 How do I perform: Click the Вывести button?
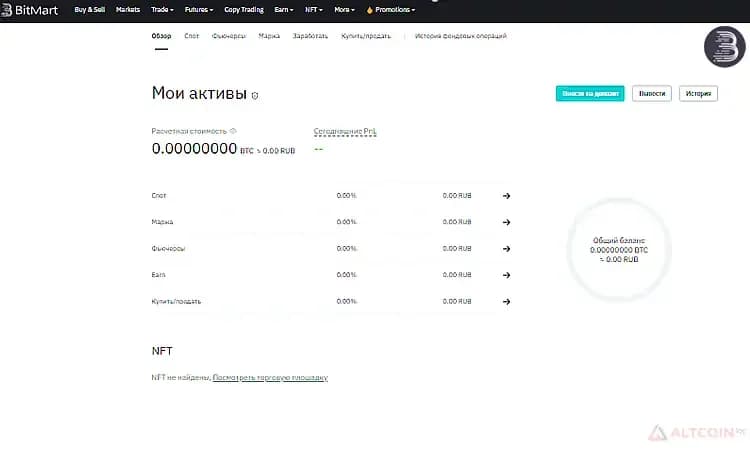tap(652, 93)
